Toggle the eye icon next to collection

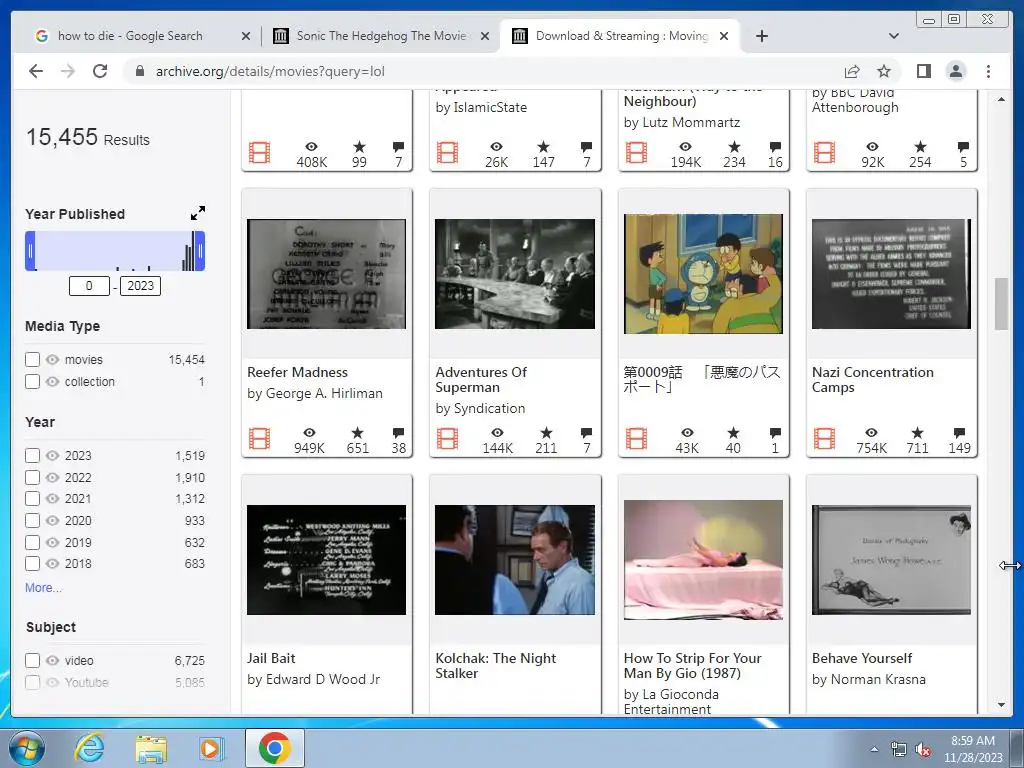point(52,381)
